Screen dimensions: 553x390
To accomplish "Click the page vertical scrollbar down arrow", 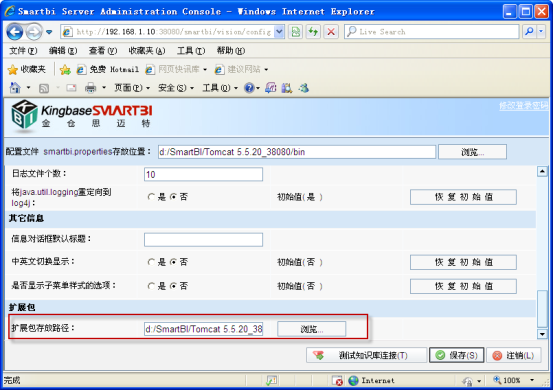I will pos(542,334).
